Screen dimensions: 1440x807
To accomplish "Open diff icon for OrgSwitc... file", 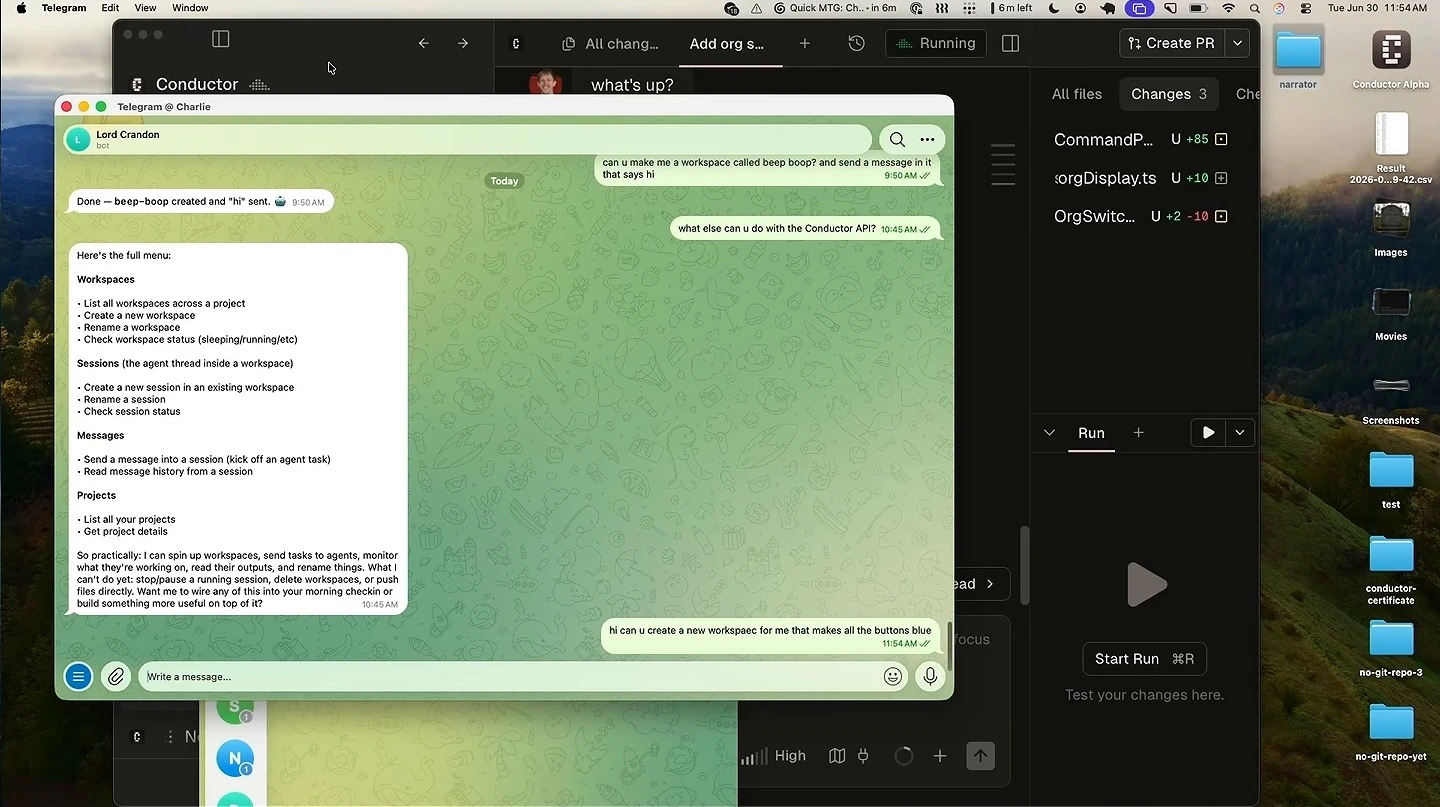I will (x=1221, y=216).
